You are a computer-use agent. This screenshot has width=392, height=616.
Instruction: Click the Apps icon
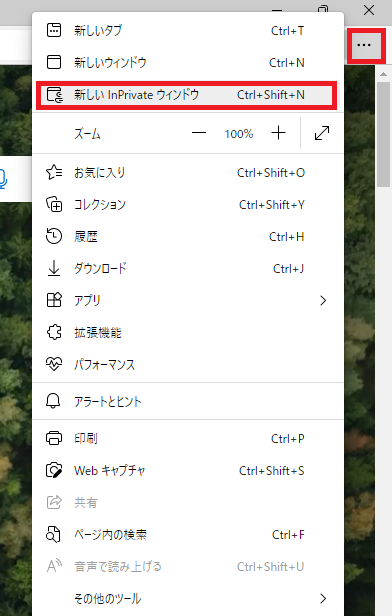(x=54, y=300)
